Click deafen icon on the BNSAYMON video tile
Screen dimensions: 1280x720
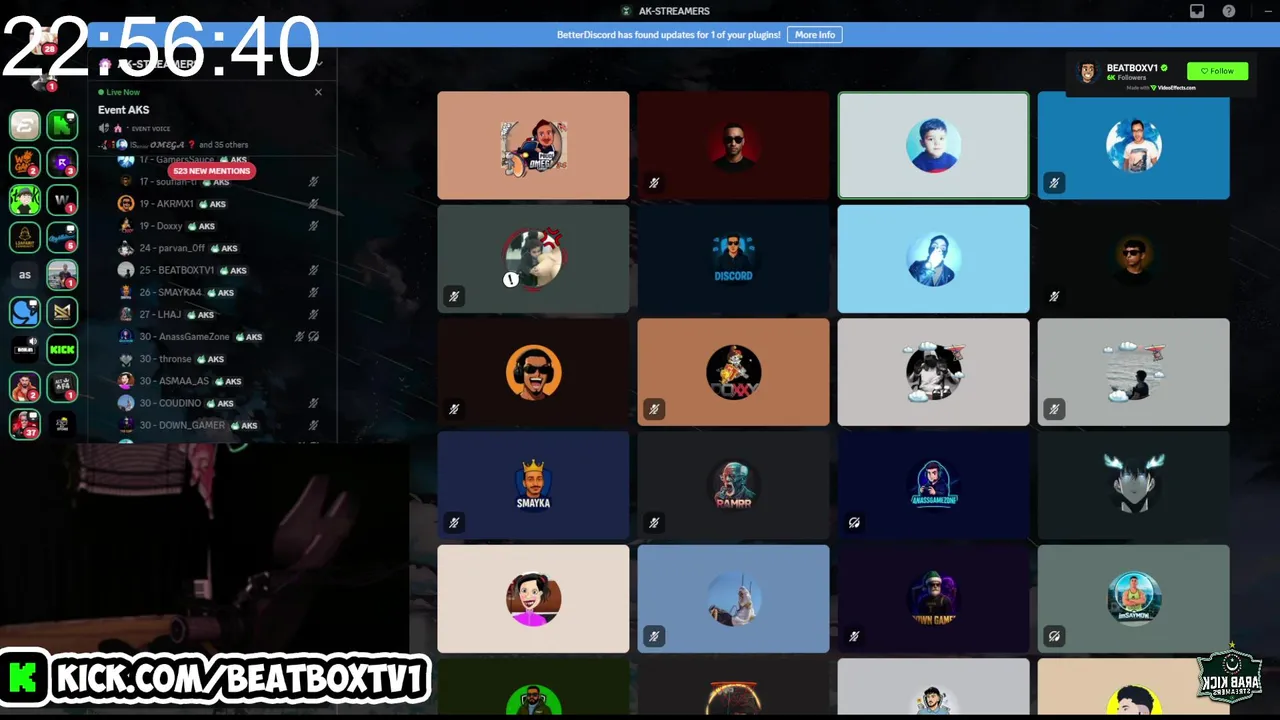(x=1054, y=636)
